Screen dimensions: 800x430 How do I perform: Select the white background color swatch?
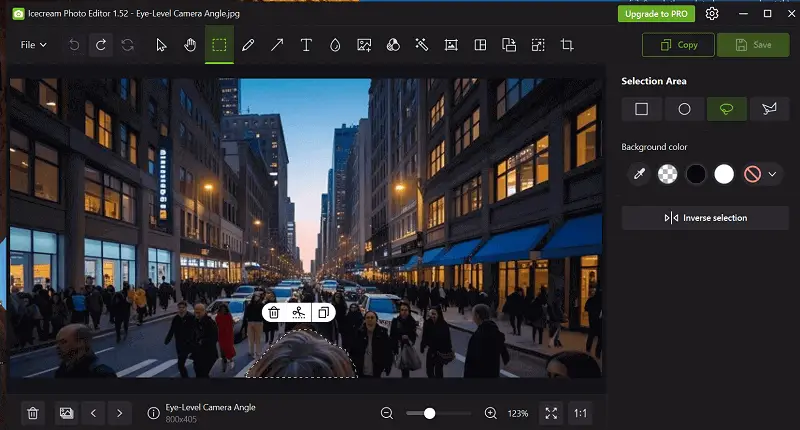click(723, 174)
